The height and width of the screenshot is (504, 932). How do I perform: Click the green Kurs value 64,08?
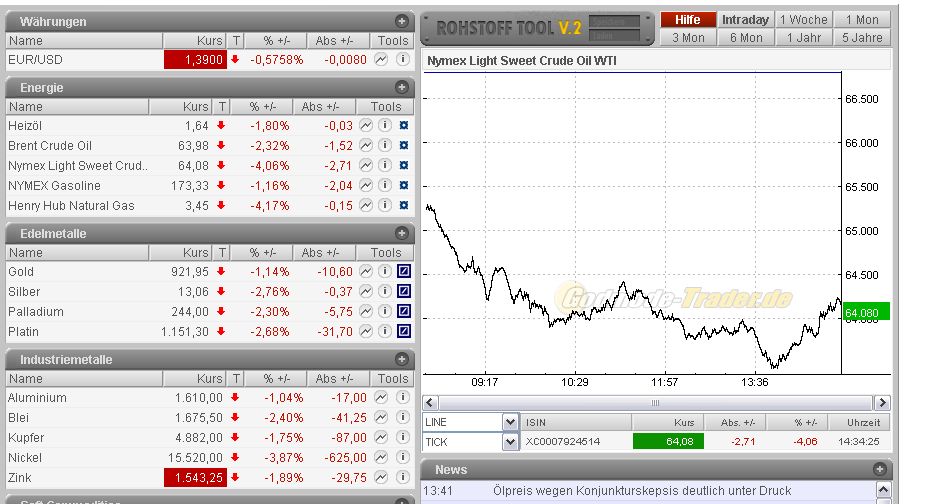coord(668,442)
